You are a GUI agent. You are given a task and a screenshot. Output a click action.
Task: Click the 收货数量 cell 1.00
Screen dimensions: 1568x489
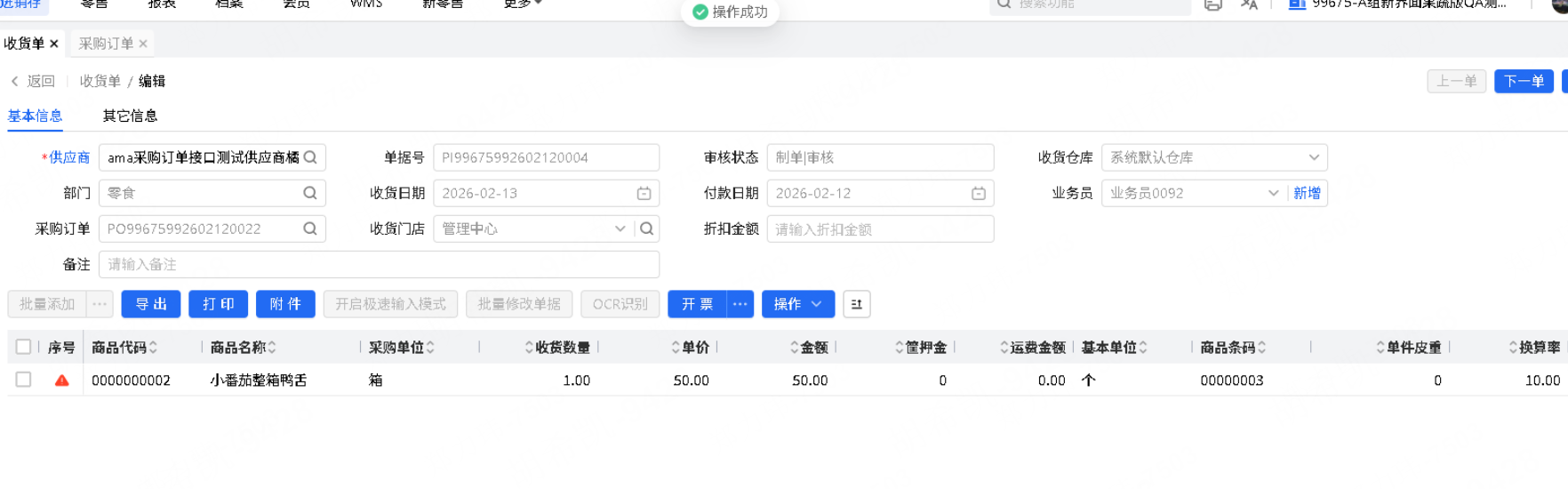[577, 381]
